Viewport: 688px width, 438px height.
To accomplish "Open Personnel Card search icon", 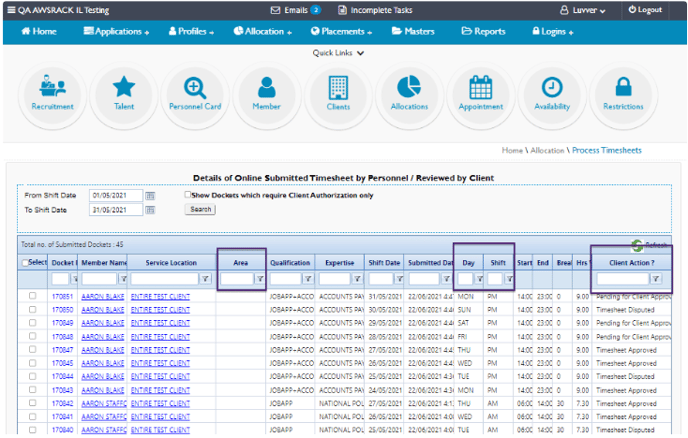I will 195,88.
